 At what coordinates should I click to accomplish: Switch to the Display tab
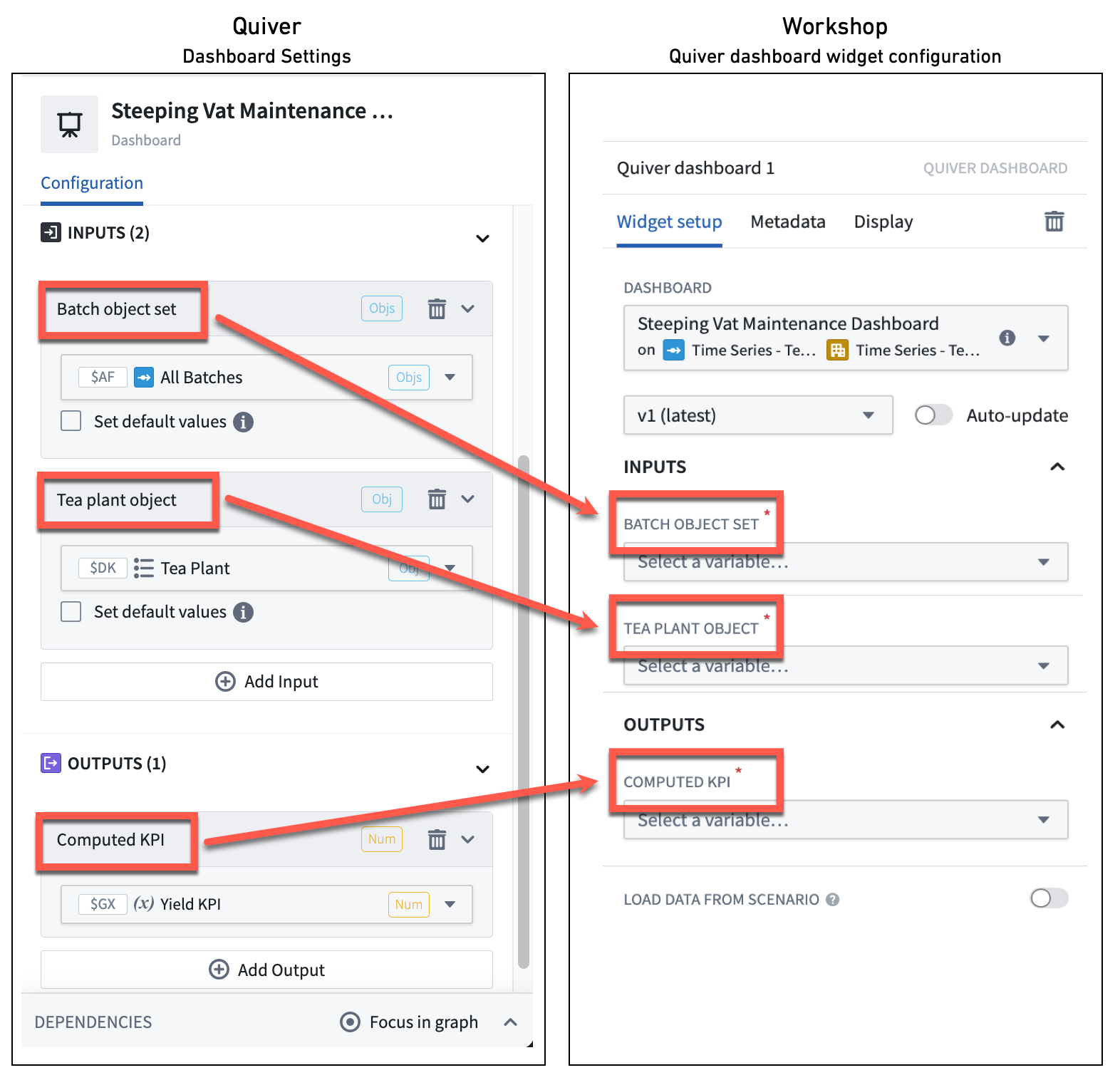[883, 222]
